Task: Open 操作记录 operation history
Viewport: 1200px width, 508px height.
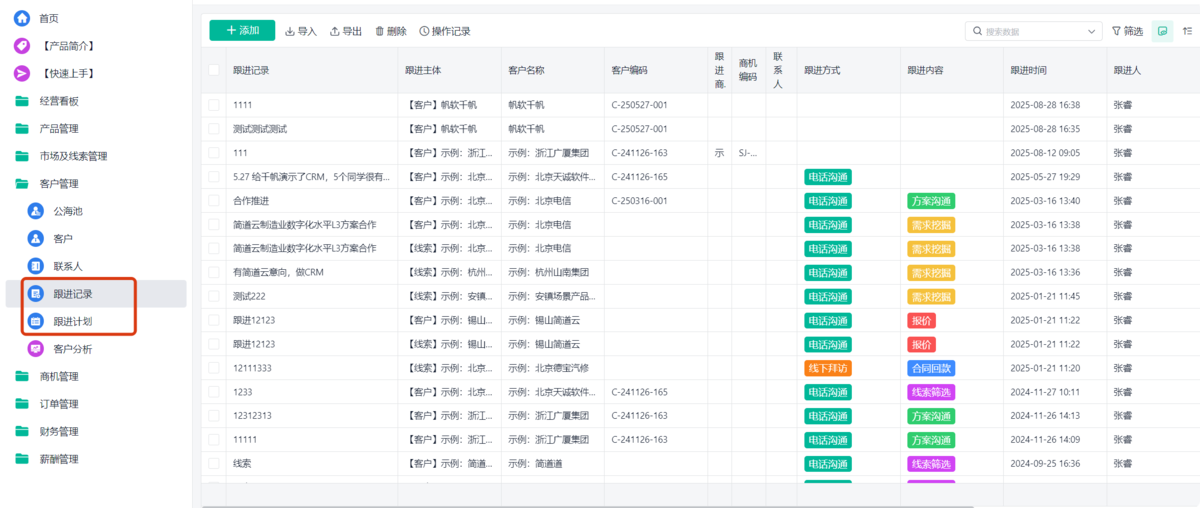Action: point(445,31)
